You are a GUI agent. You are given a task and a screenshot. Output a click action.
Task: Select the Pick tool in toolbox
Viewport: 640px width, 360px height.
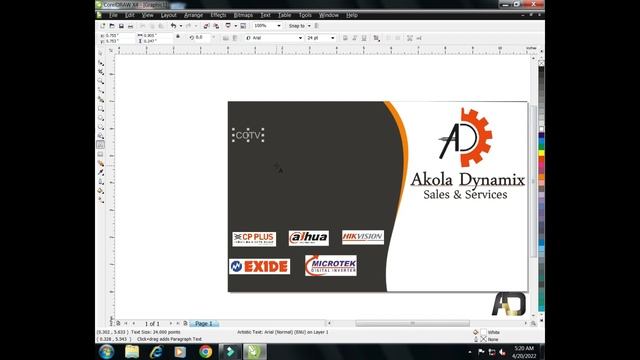pyautogui.click(x=100, y=53)
